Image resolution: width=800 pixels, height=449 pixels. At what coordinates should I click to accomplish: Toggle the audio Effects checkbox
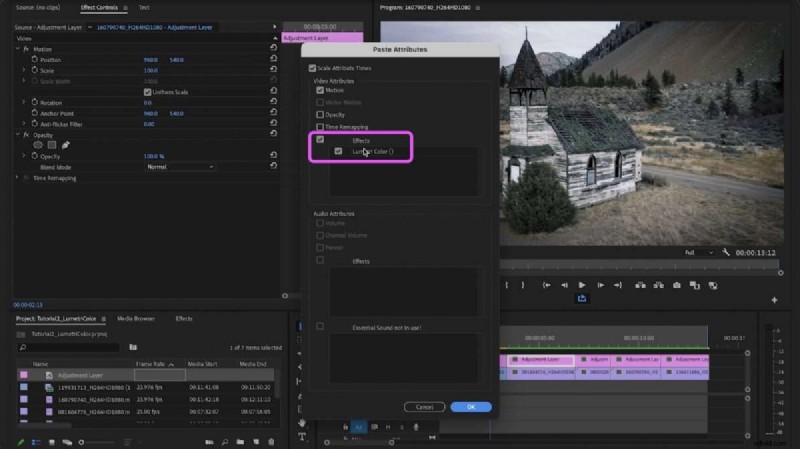click(320, 260)
